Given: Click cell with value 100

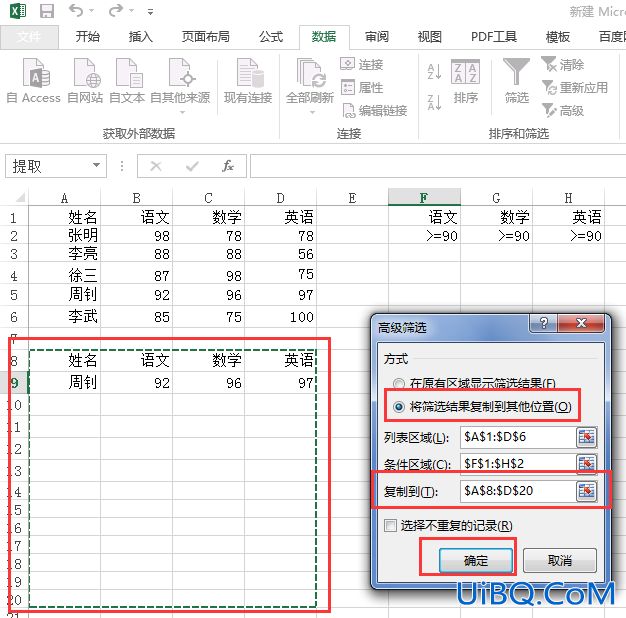Looking at the screenshot, I should 280,317.
